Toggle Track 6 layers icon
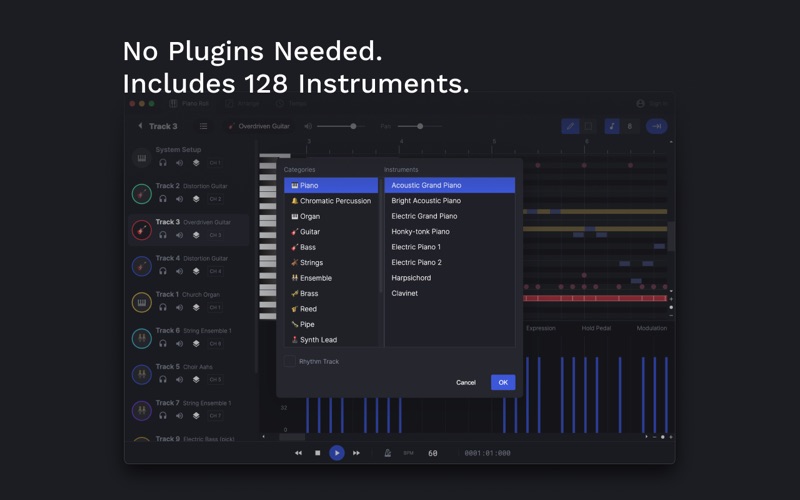This screenshot has height=500, width=800. click(196, 344)
